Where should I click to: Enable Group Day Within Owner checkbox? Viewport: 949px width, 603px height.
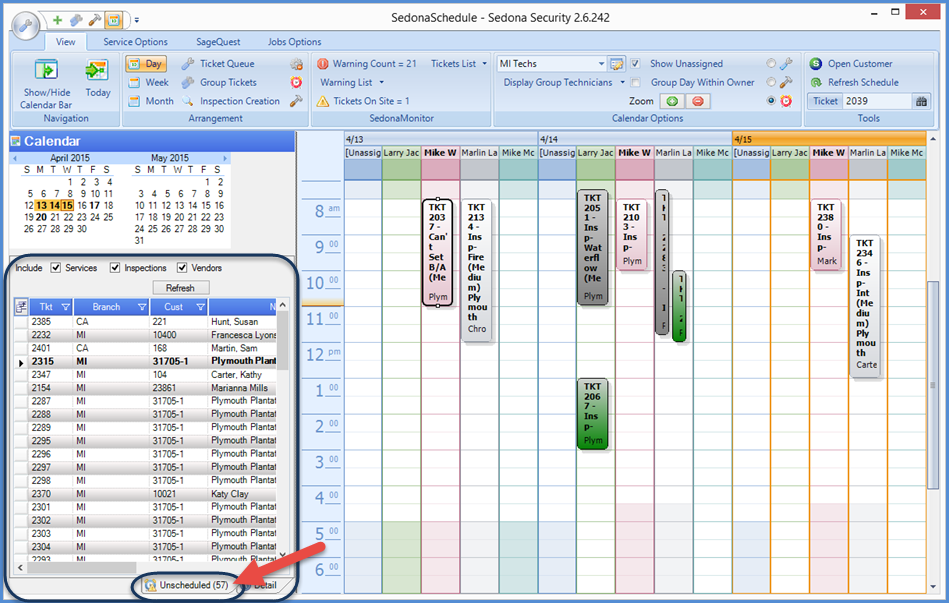click(x=635, y=82)
